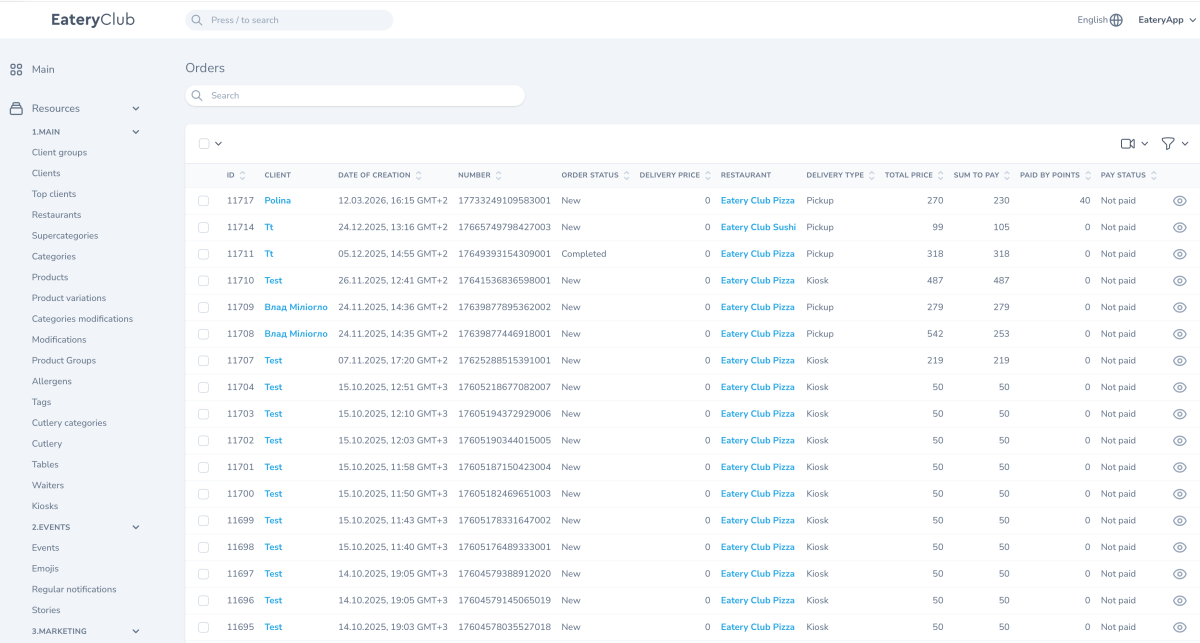Screen dimensions: 1200x643
Task: View order 11702 with eye icon
Action: click(1179, 441)
